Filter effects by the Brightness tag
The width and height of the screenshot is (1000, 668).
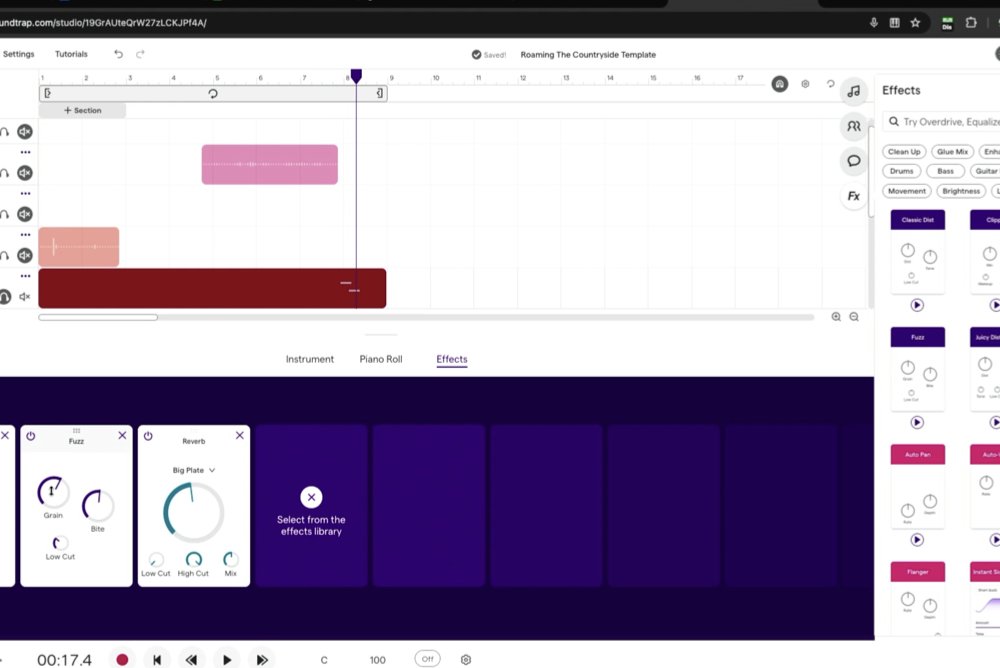[961, 191]
